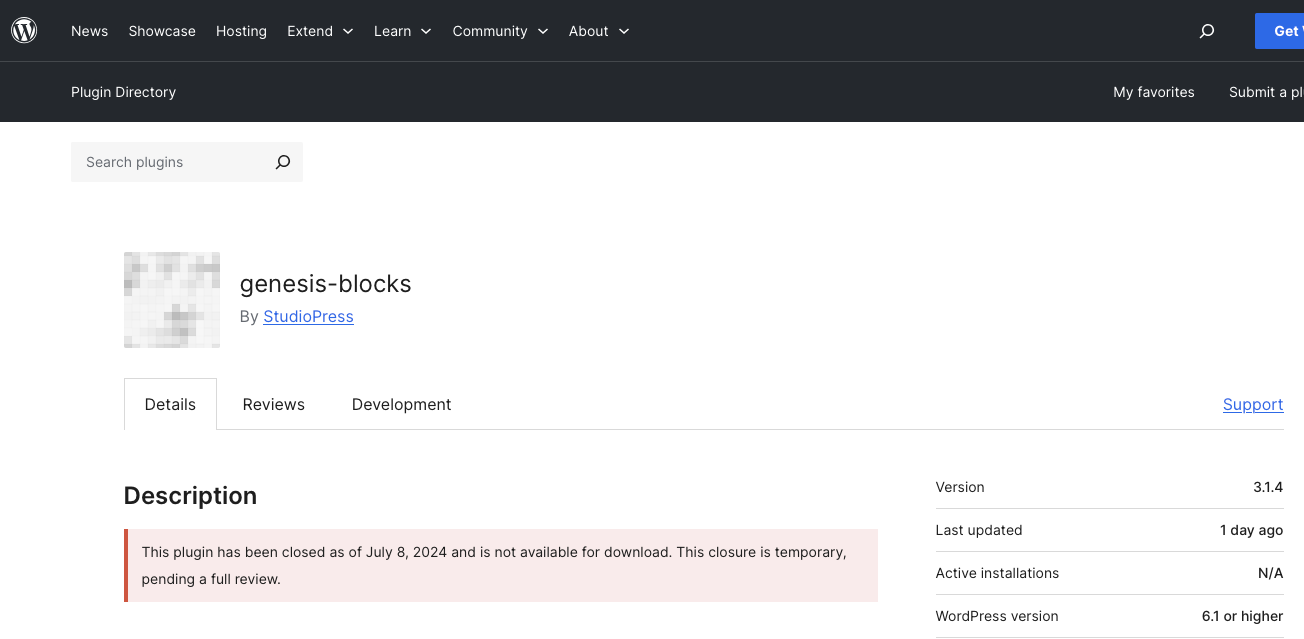Viewport: 1304px width, 639px height.
Task: Click the WordPress logo icon
Action: point(24,31)
